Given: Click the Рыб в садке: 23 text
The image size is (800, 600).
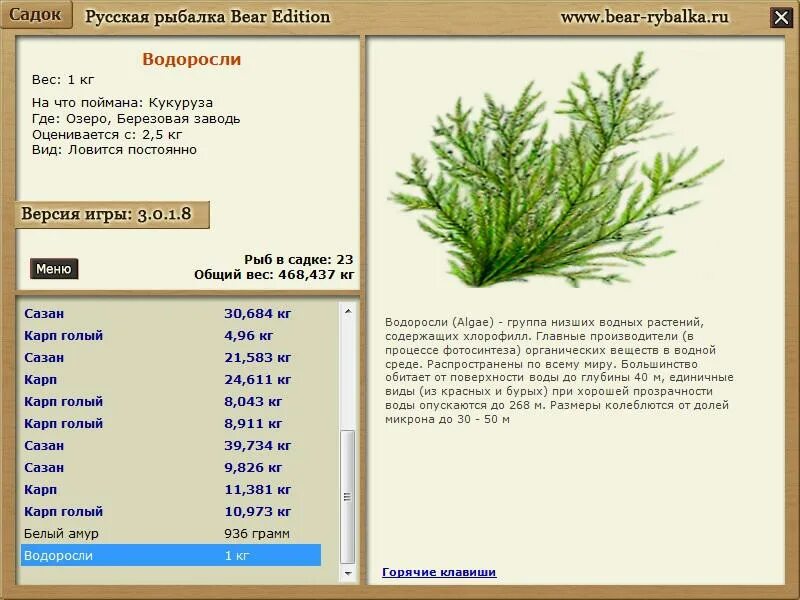Looking at the screenshot, I should (298, 259).
